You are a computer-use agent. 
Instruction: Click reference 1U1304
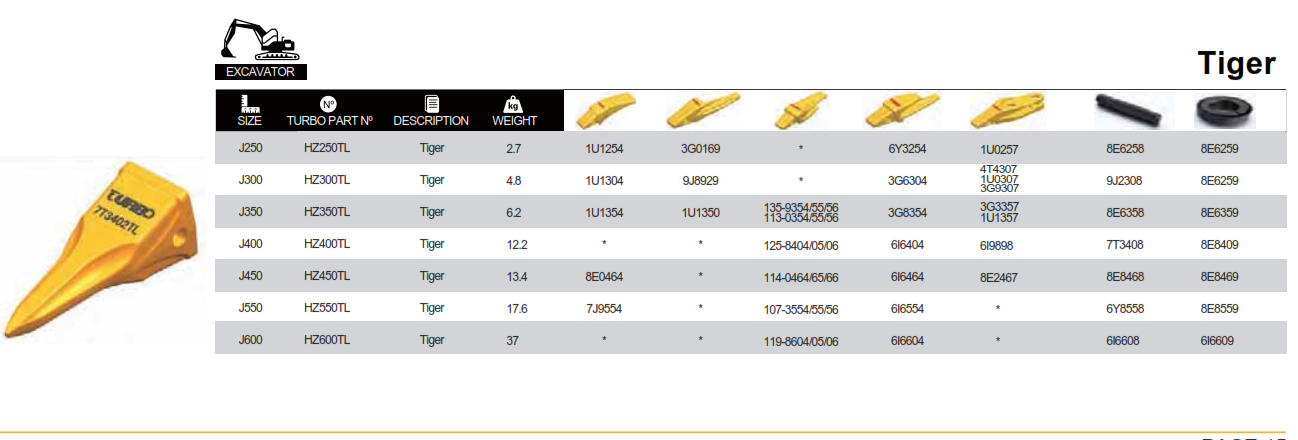click(x=604, y=181)
